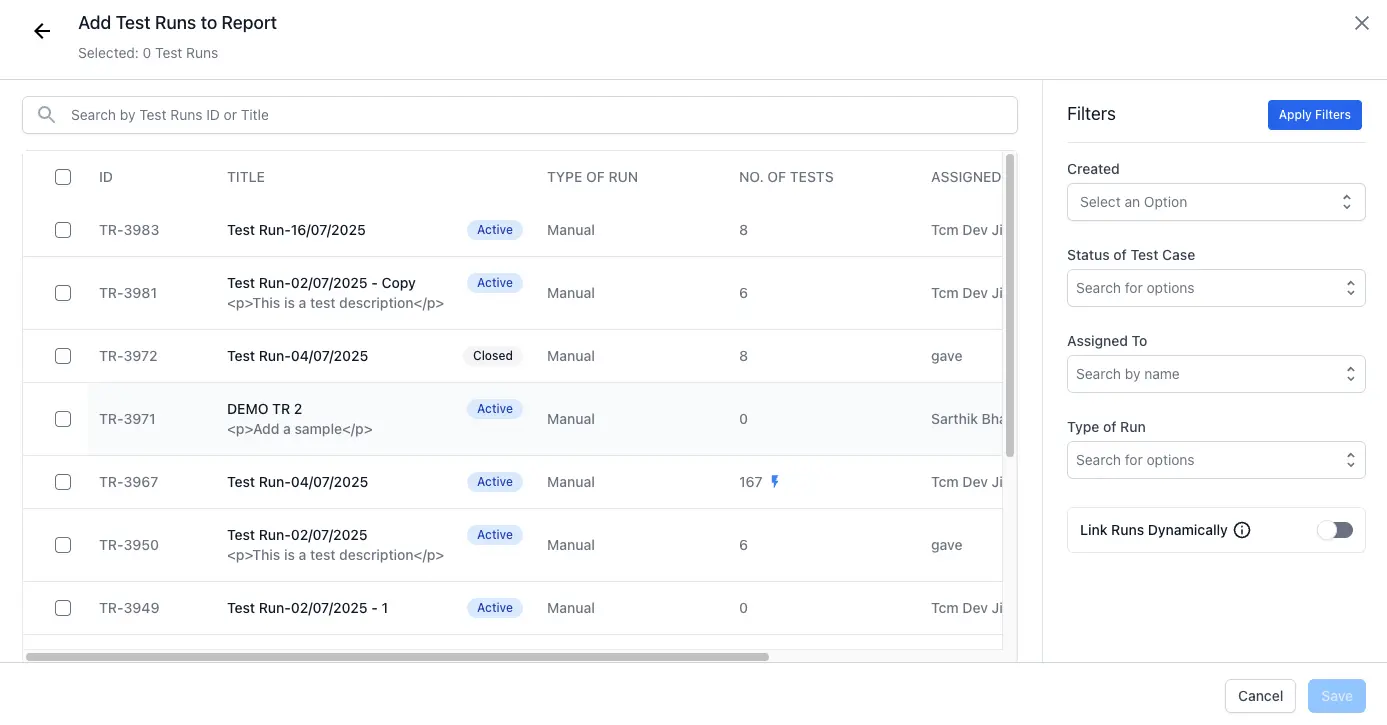Click info icon next to Link Runs Dynamically
1387x725 pixels.
point(1242,530)
